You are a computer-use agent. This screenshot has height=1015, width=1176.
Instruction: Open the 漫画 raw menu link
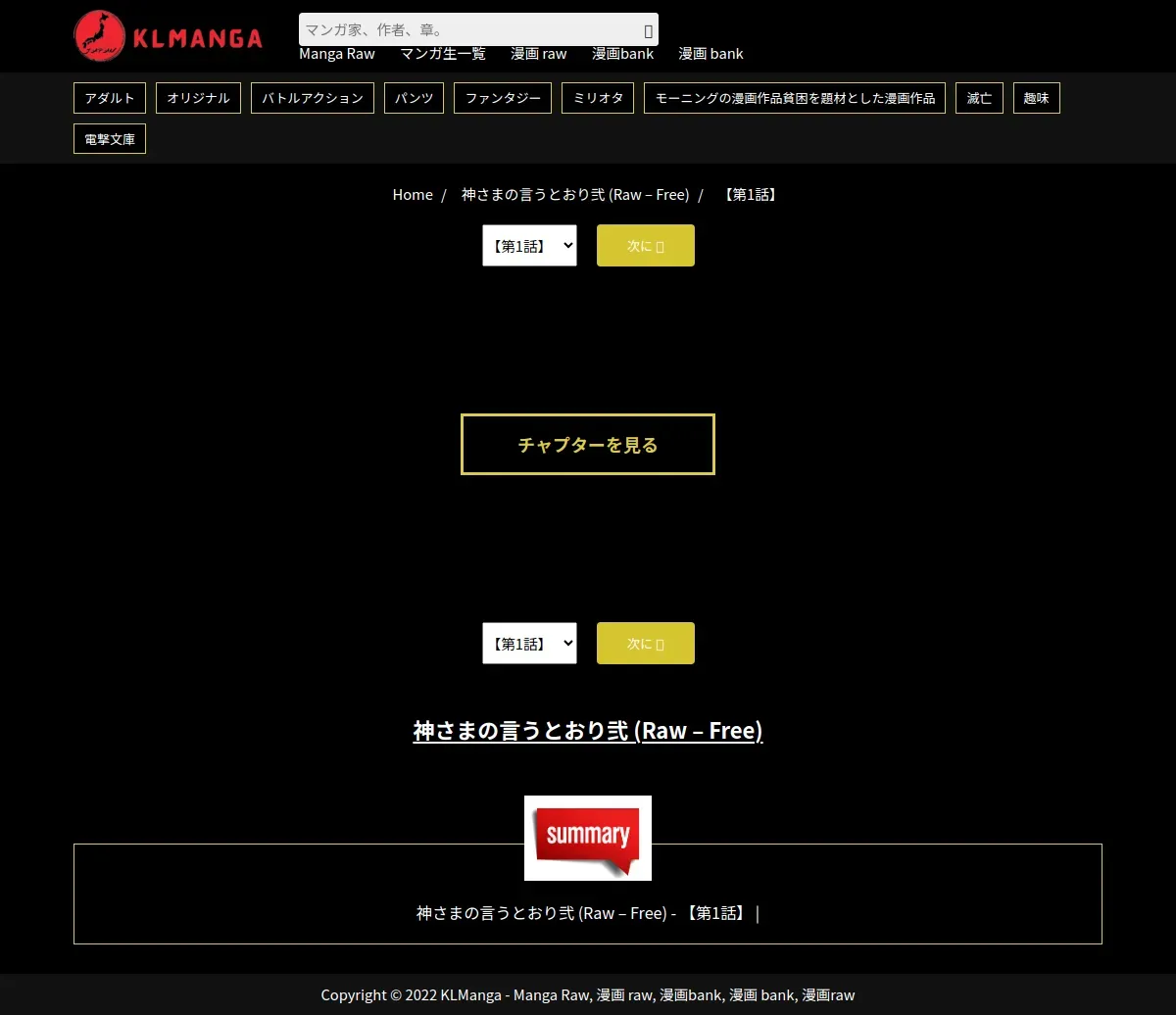pos(539,54)
